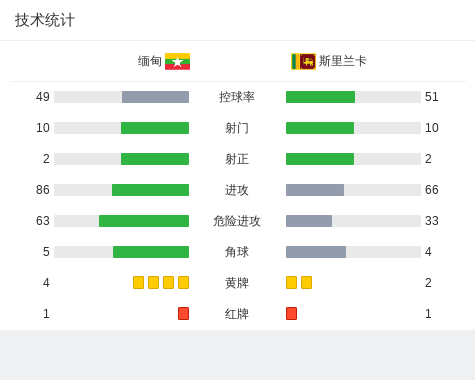Select the 缅甸 team name
Viewport: 475px width, 380px height.
coord(150,61)
